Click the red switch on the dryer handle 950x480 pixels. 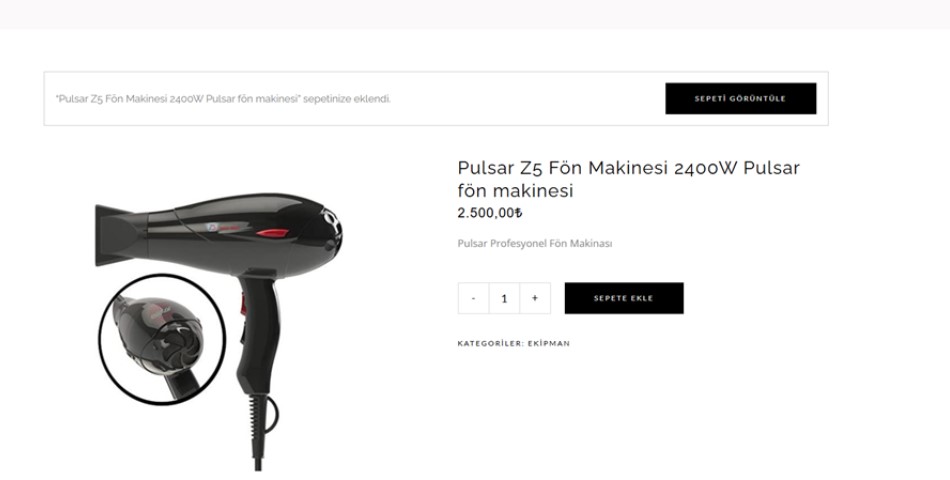(x=244, y=305)
